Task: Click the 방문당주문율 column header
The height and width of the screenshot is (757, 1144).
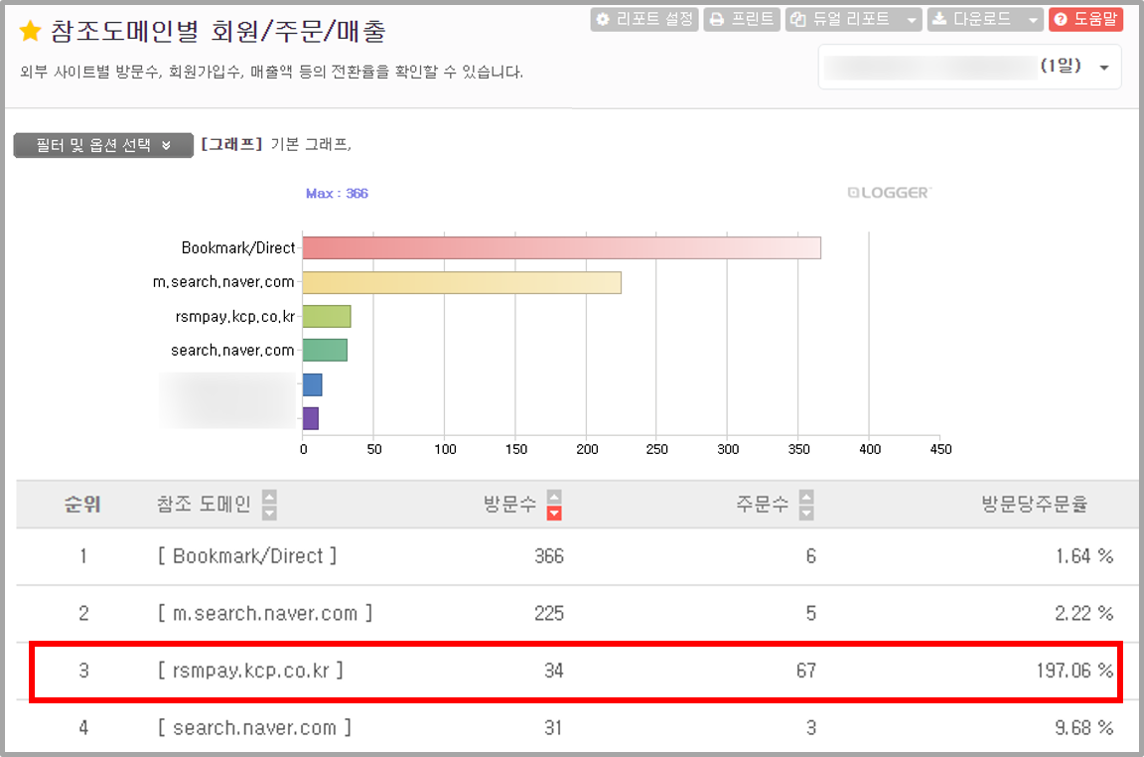Action: click(x=1034, y=504)
